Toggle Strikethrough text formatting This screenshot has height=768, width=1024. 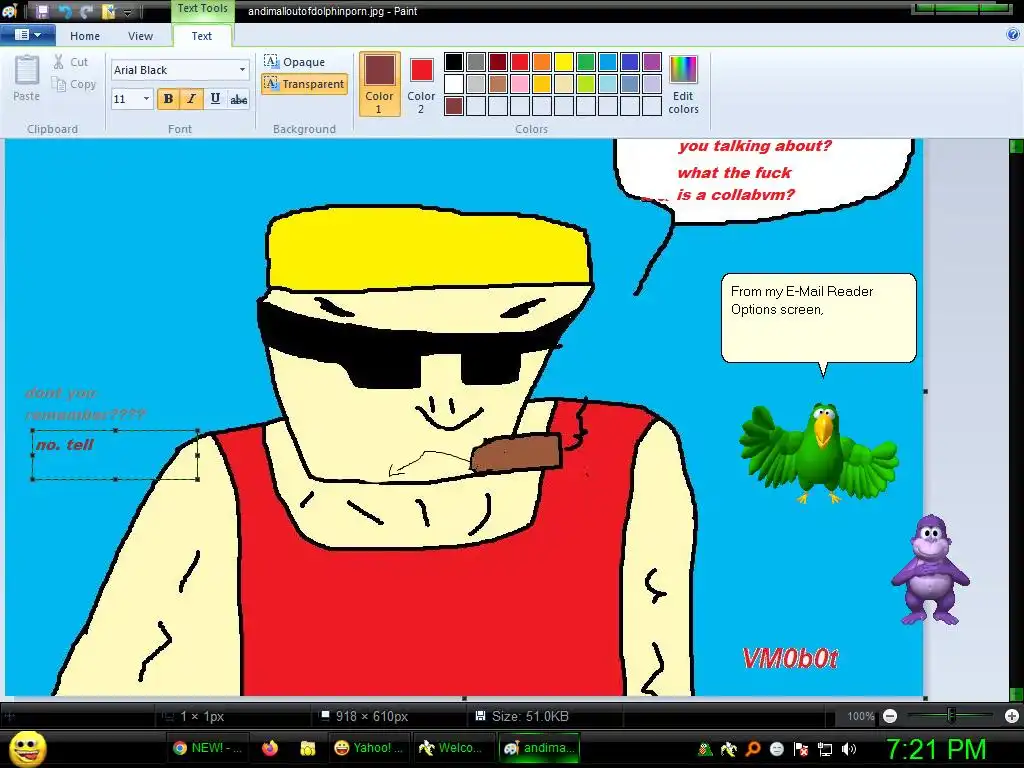pyautogui.click(x=238, y=99)
